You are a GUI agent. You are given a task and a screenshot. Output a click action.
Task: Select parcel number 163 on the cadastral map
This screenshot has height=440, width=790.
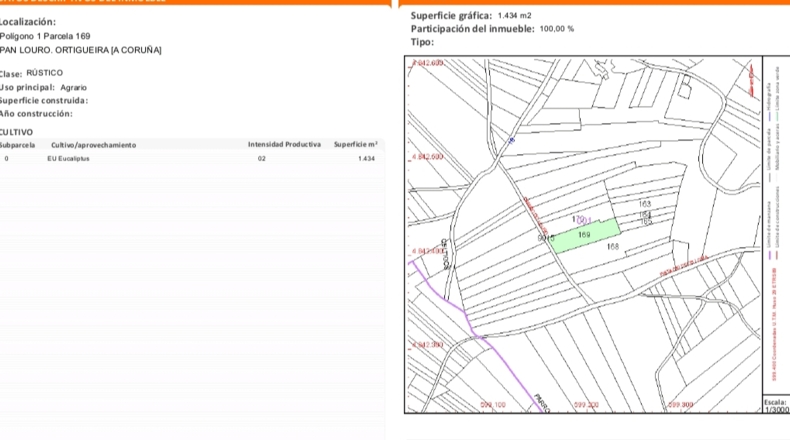click(x=644, y=204)
